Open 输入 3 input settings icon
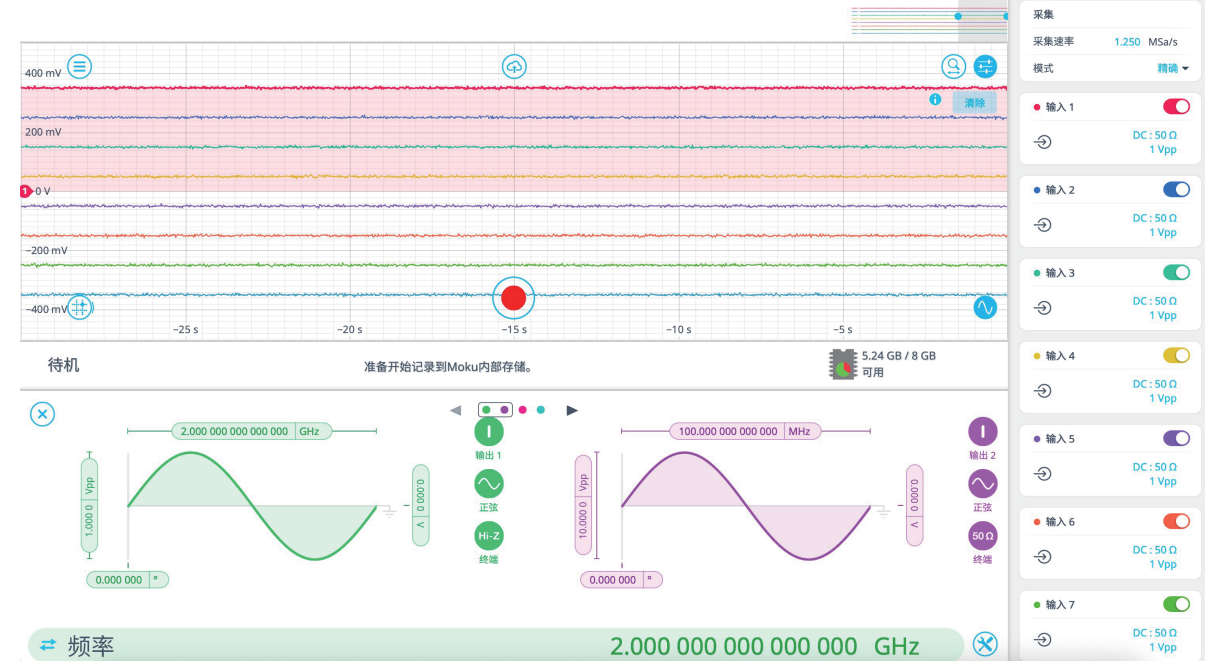 1043,308
